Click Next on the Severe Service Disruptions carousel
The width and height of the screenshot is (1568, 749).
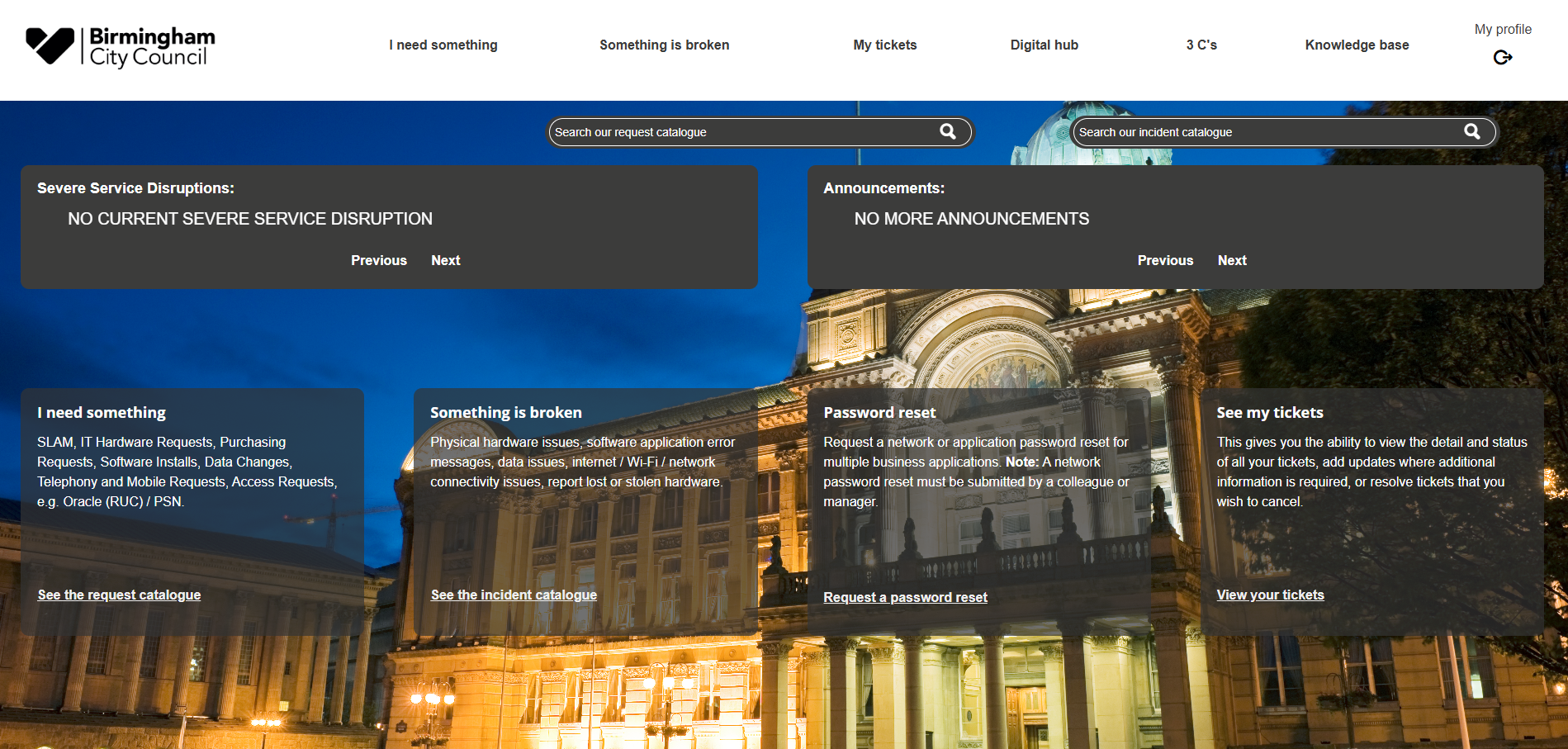(445, 260)
